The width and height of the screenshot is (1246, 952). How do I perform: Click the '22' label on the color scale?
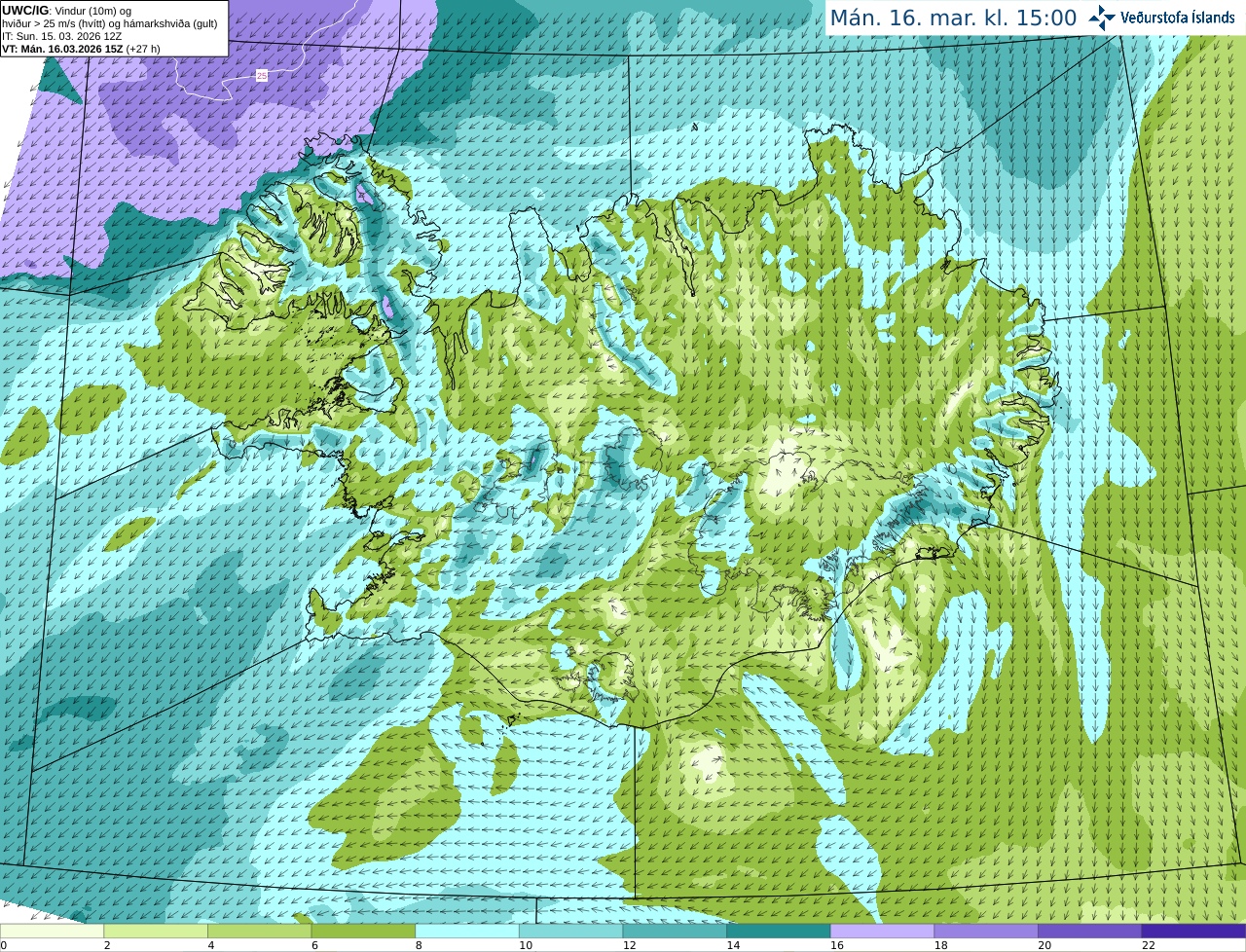(x=1149, y=945)
